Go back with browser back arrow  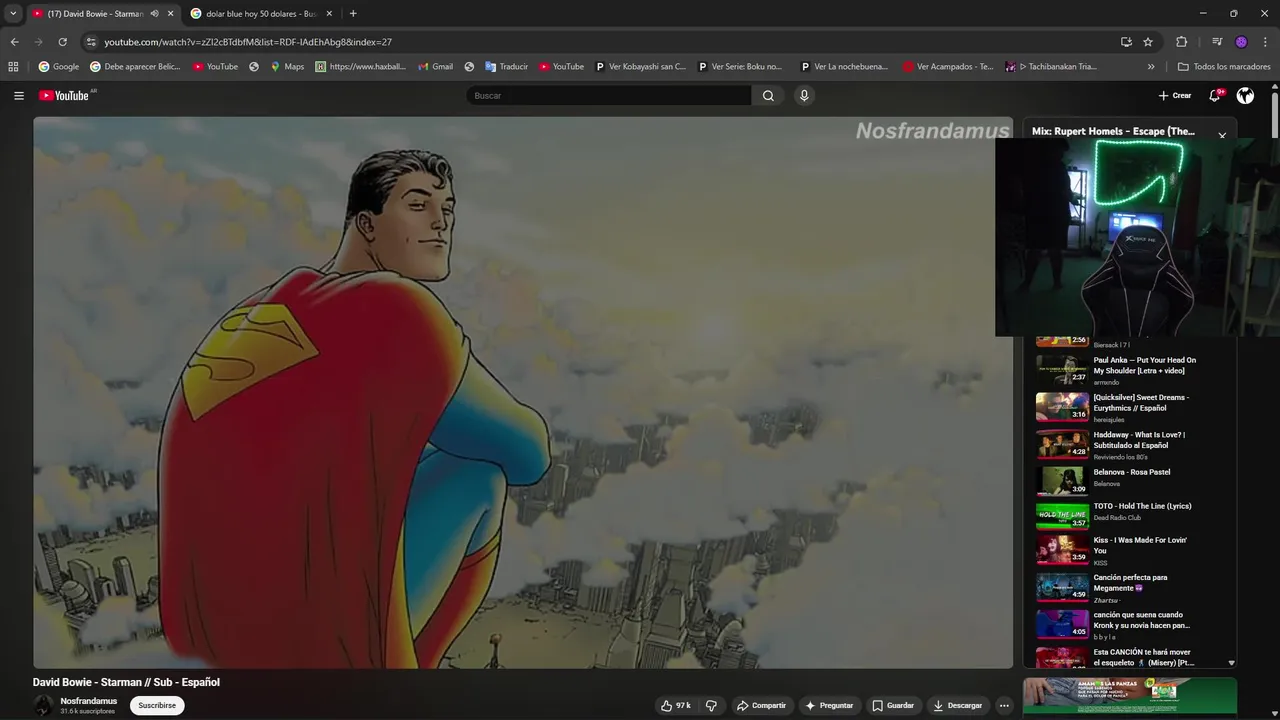point(14,42)
